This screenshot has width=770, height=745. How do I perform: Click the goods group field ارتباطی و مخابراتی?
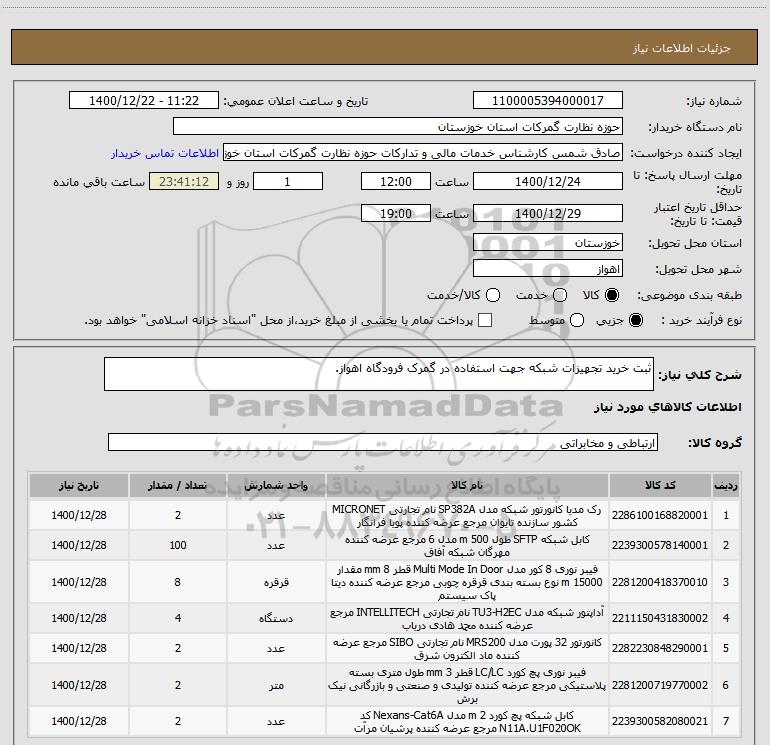(383, 442)
